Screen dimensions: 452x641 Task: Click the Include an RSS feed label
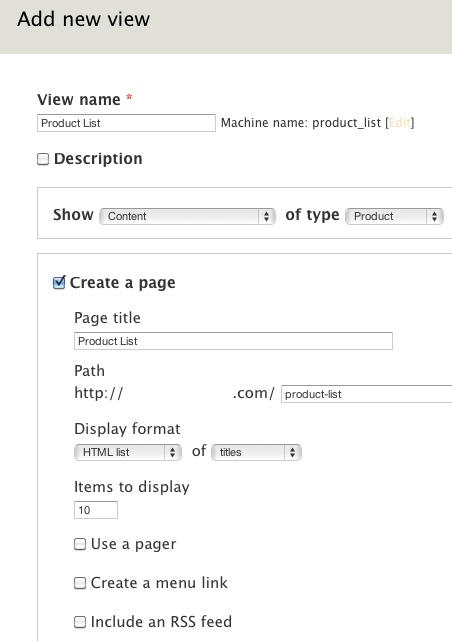[161, 621]
